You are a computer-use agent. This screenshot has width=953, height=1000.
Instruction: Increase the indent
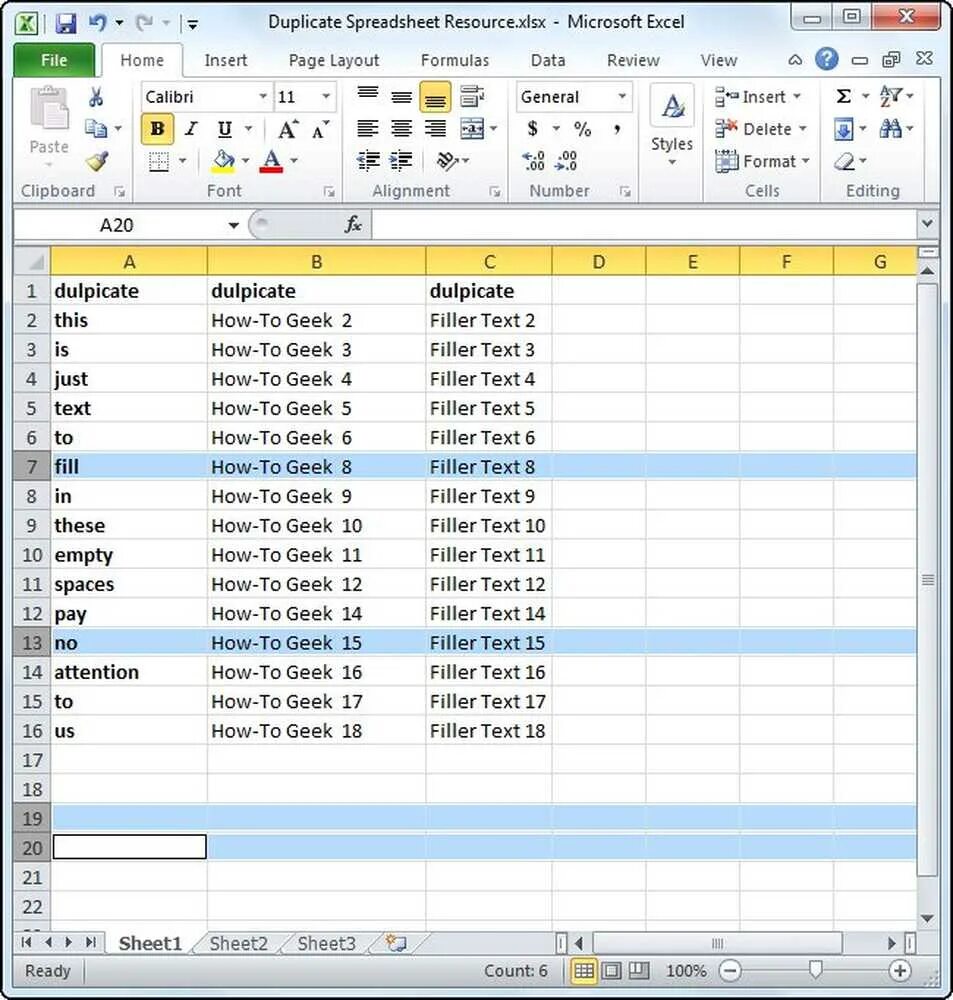pos(401,161)
